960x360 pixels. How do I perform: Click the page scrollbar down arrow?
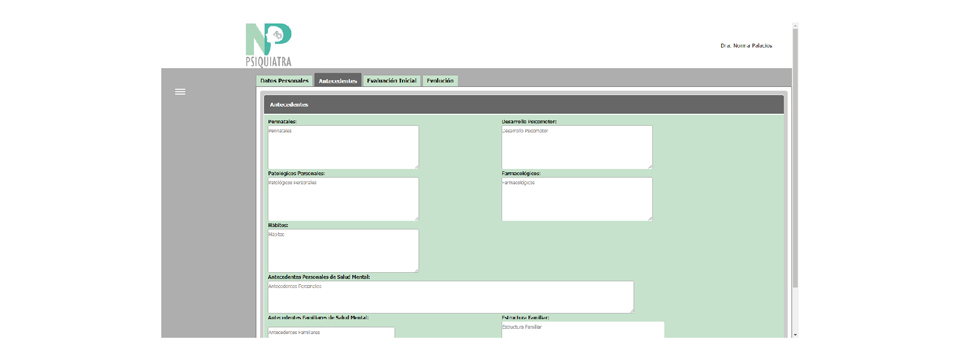coord(795,335)
